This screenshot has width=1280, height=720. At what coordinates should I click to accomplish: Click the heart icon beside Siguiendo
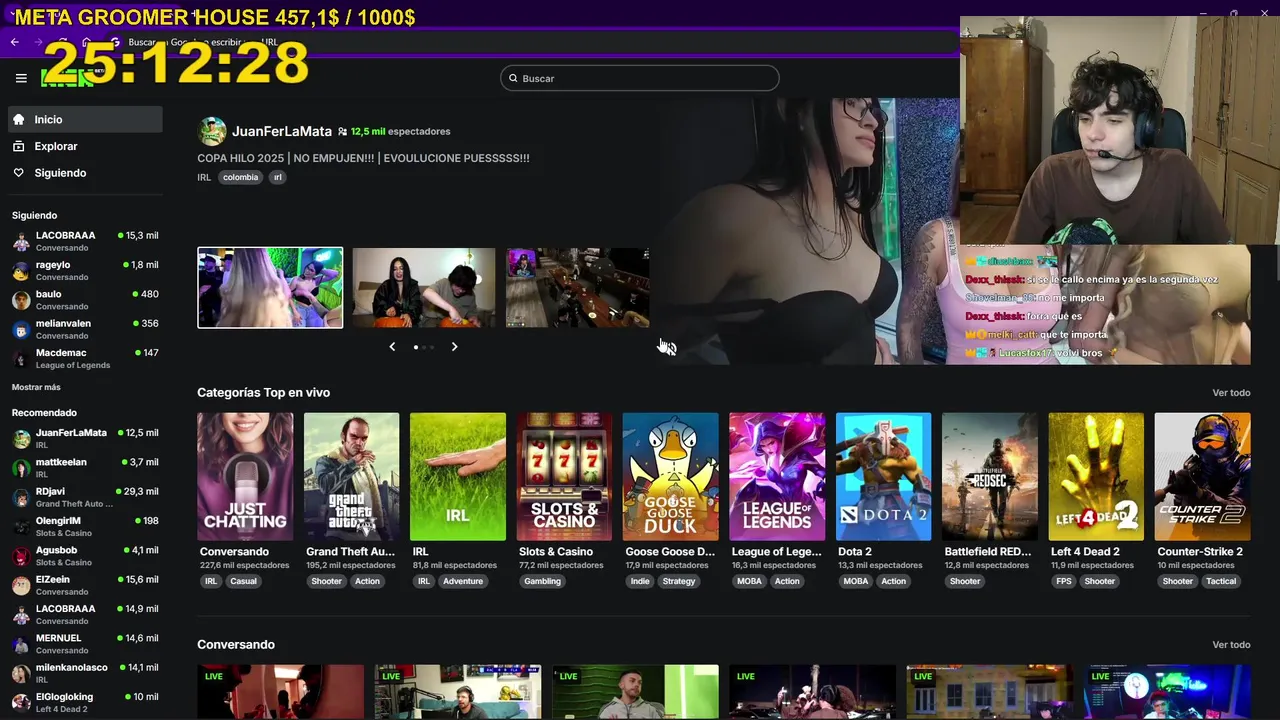(19, 173)
